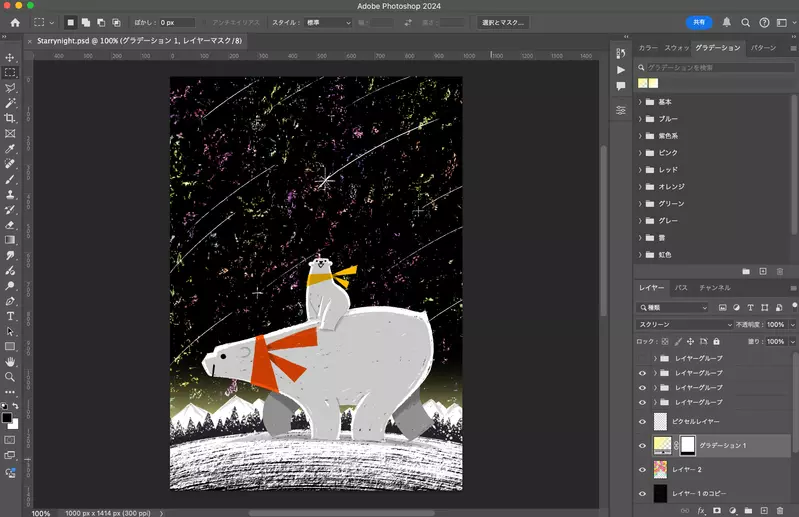Hide the ピクセルレイヤー layer
This screenshot has height=517, width=799.
pos(643,421)
